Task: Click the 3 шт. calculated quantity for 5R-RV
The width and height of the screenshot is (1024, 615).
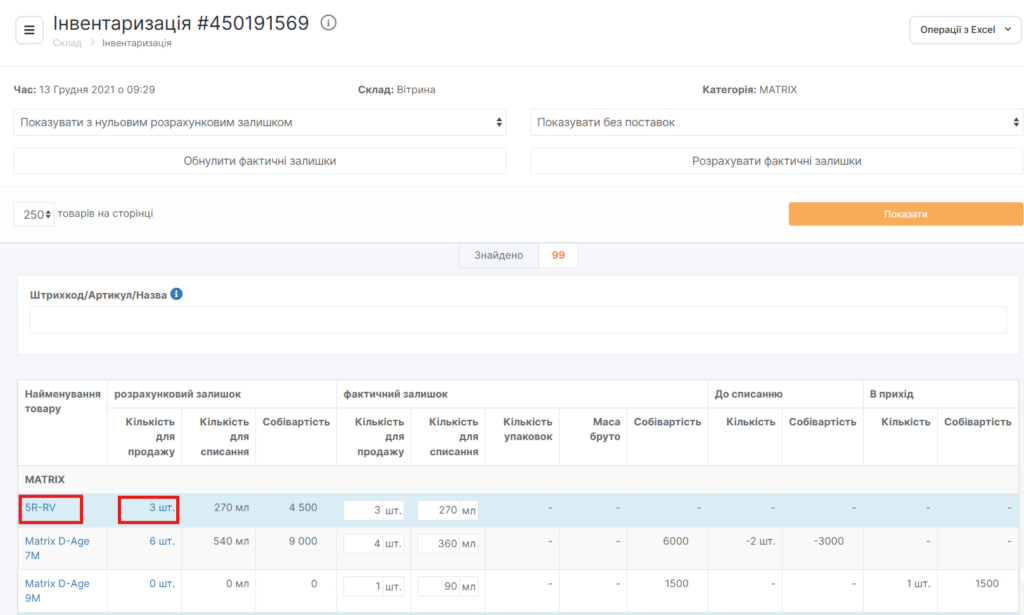Action: 162,508
